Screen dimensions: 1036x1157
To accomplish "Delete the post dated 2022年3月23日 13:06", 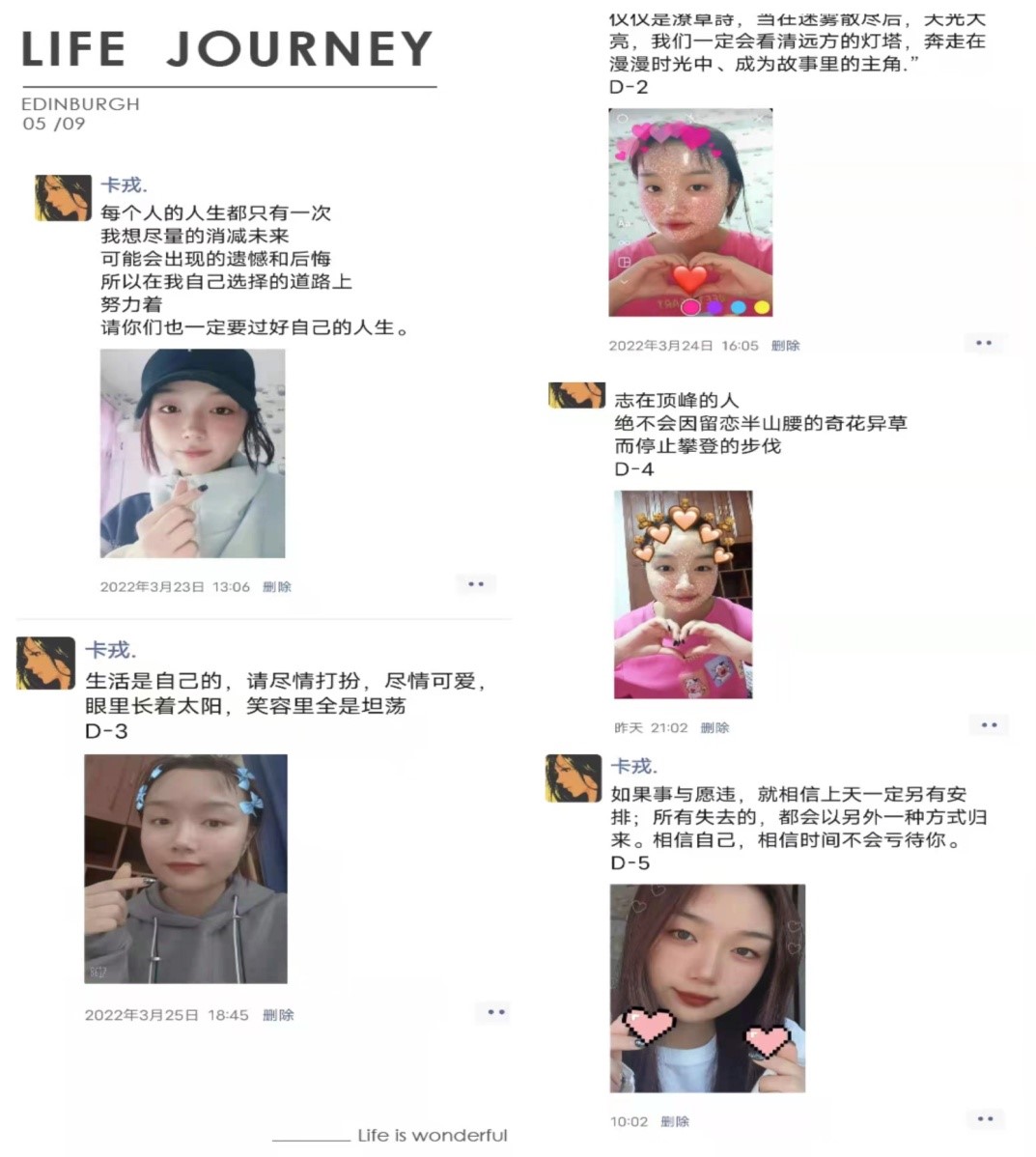I will [277, 586].
